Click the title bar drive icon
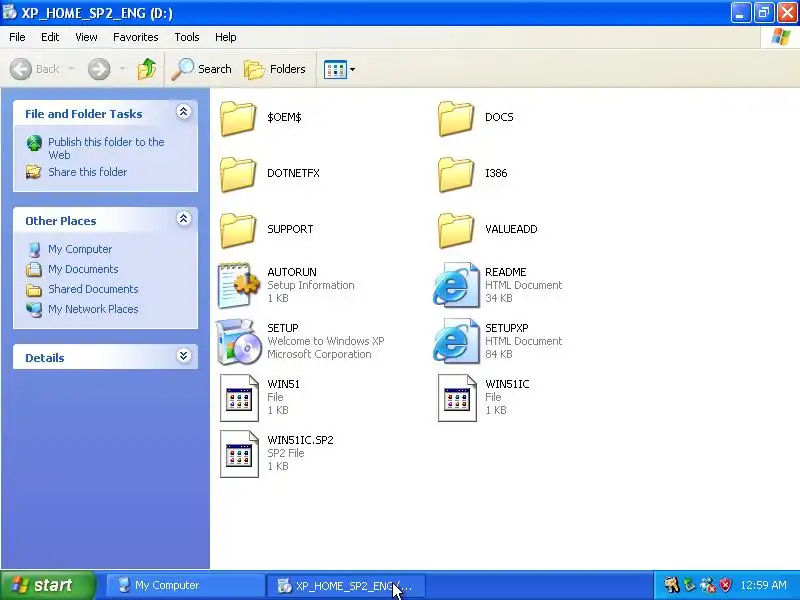This screenshot has width=800, height=600. tap(10, 12)
